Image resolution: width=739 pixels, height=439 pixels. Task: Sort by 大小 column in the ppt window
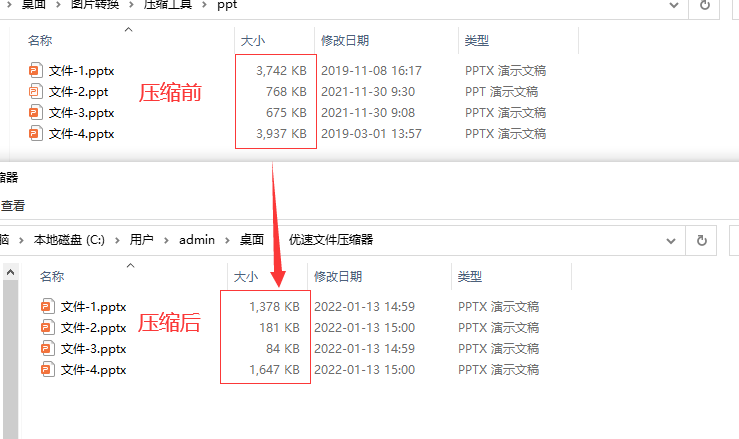(x=253, y=41)
